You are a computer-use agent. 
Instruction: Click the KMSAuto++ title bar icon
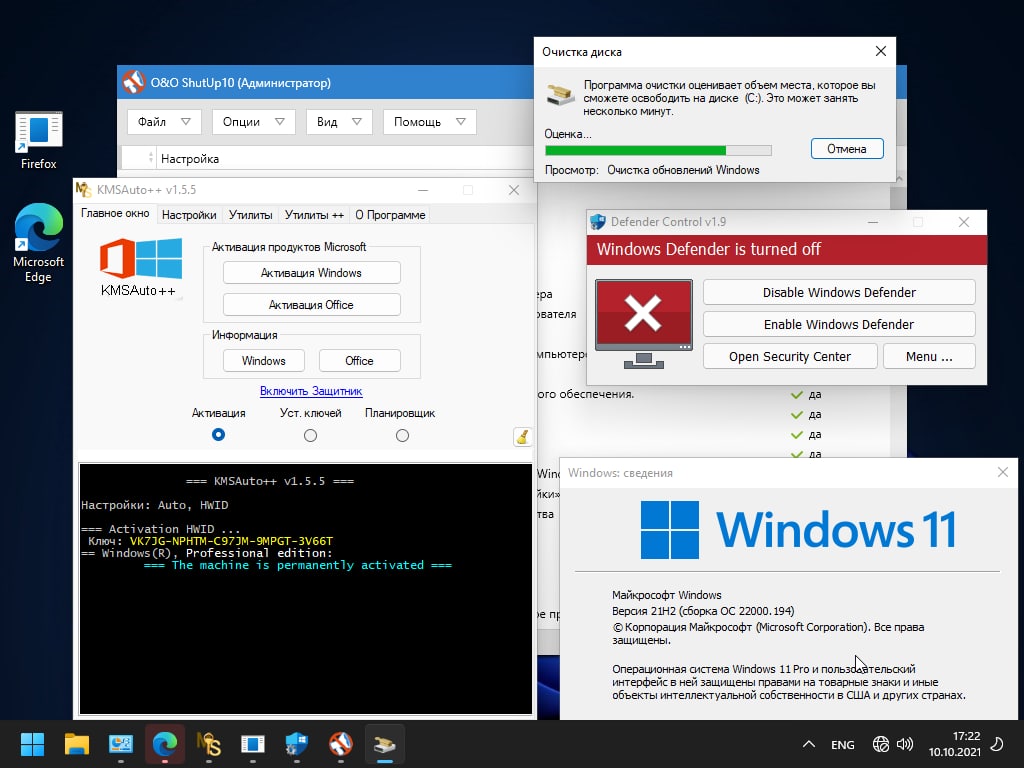click(84, 189)
